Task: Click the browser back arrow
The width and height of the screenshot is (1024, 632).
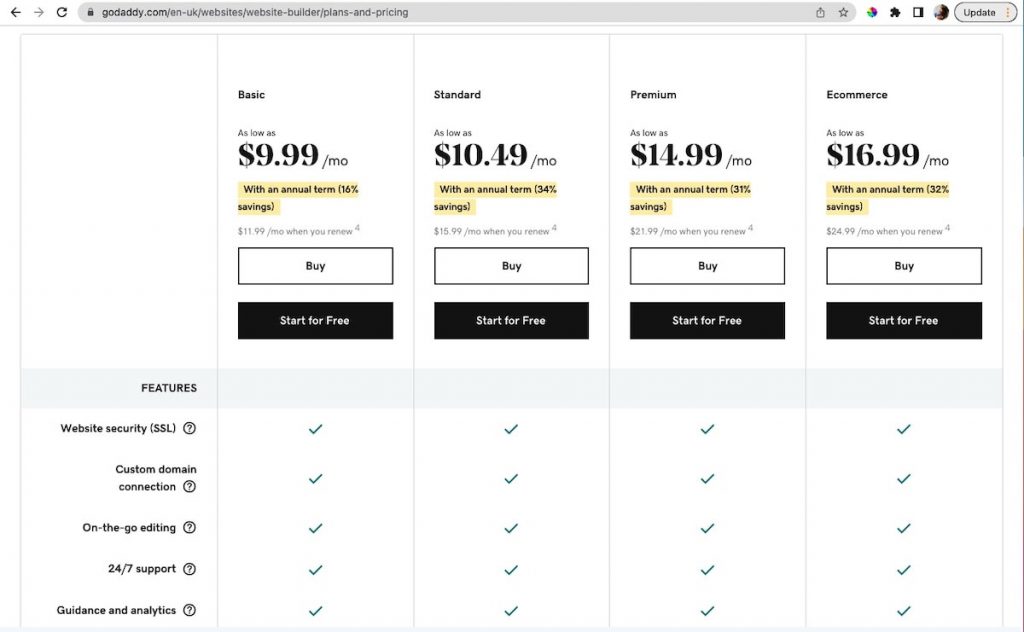Action: (x=16, y=12)
